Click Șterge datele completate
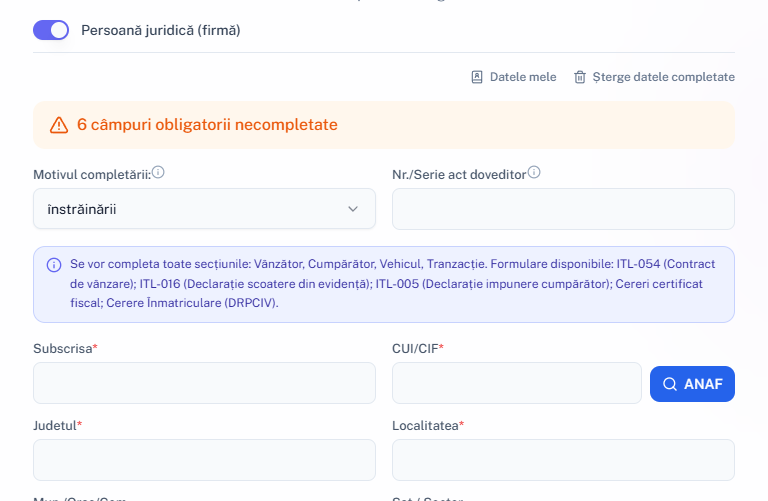Viewport: 768px width, 501px height. [654, 77]
